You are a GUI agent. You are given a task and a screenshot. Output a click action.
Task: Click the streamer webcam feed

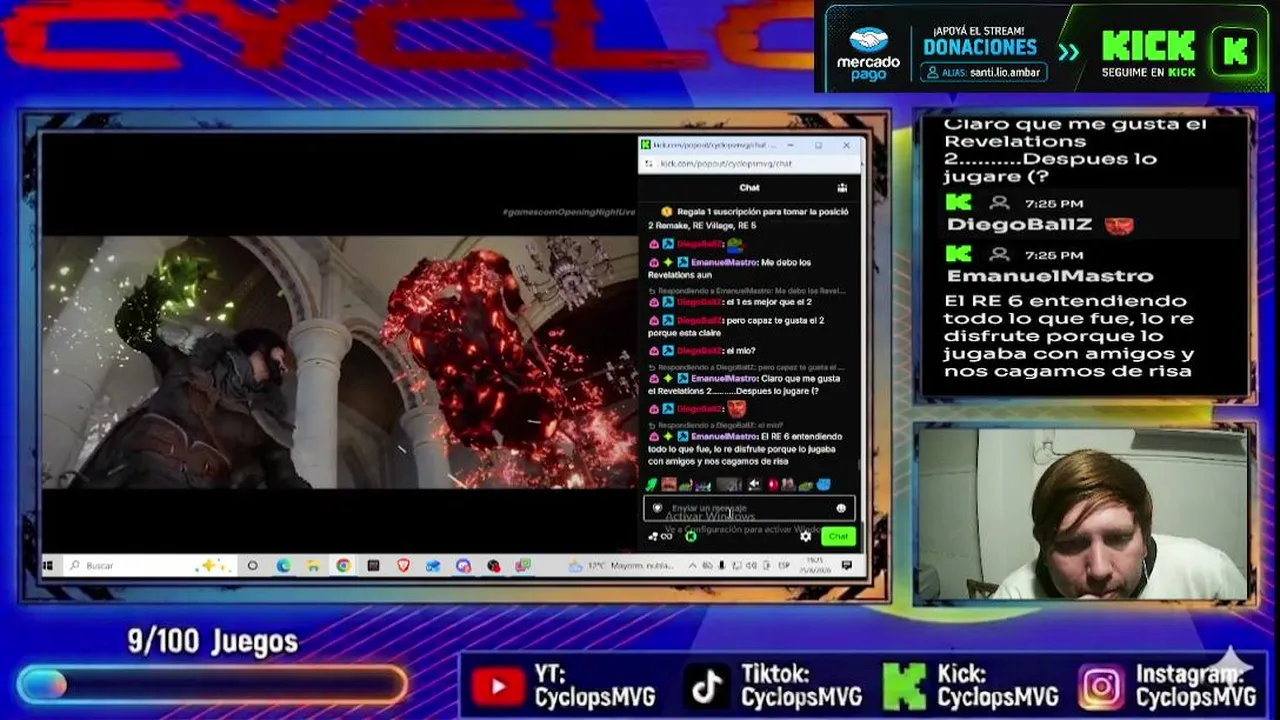1085,513
